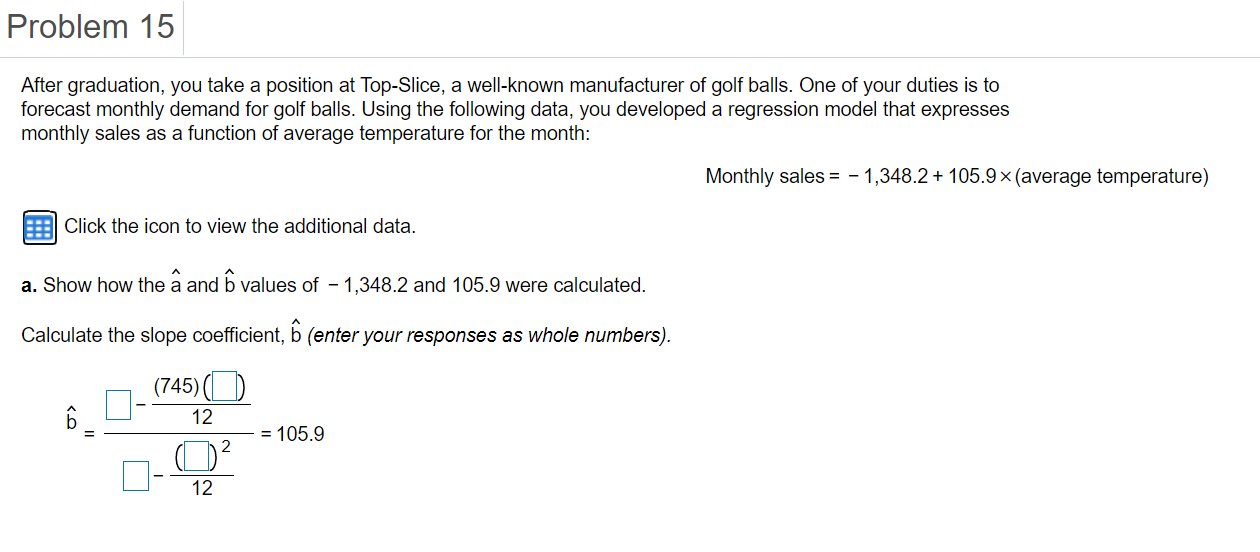This screenshot has height=552, width=1260.
Task: Click '(average temperature)' in the equation
Action: click(1112, 177)
